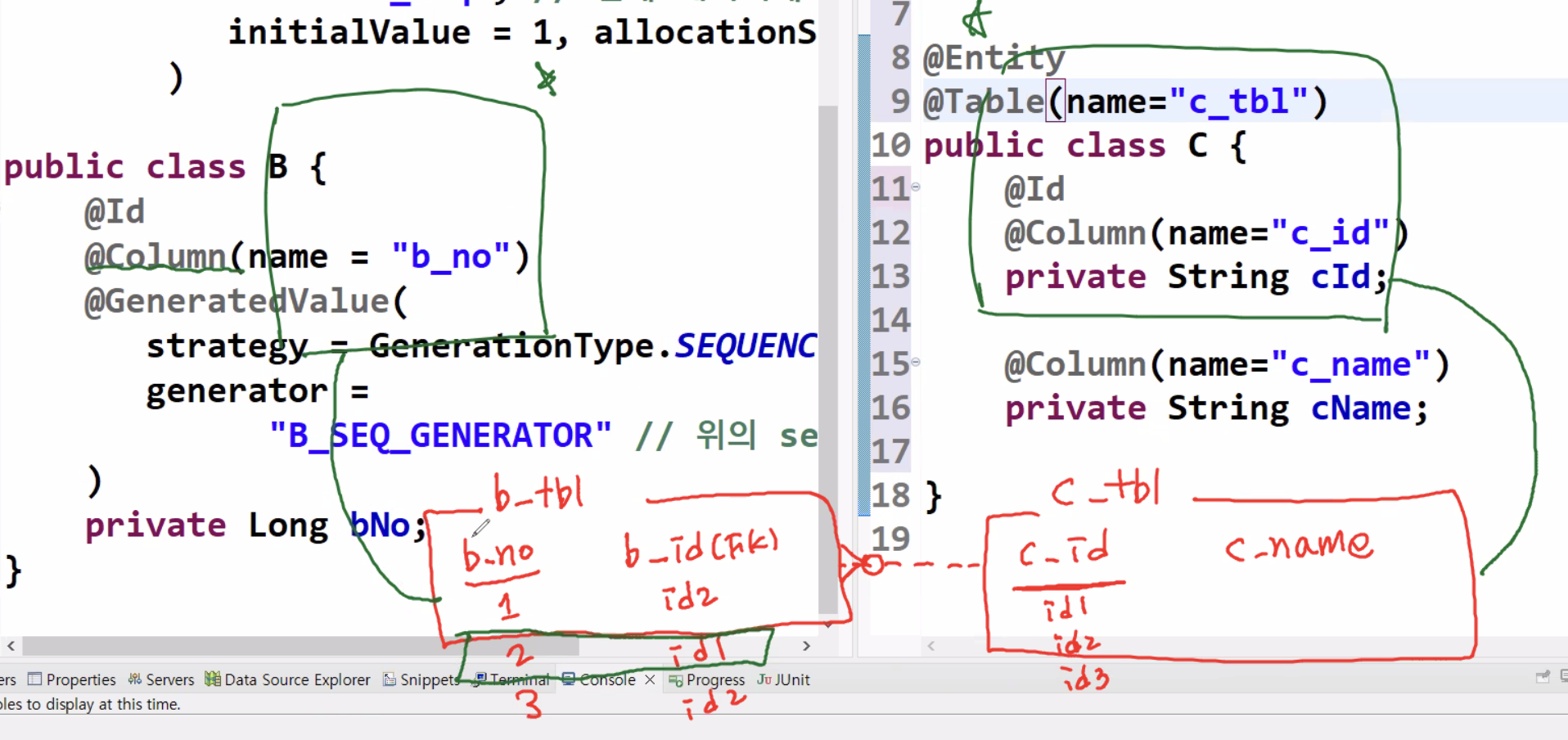Viewport: 1568px width, 740px height.
Task: Click line number 16 in the gutter
Action: (x=890, y=408)
